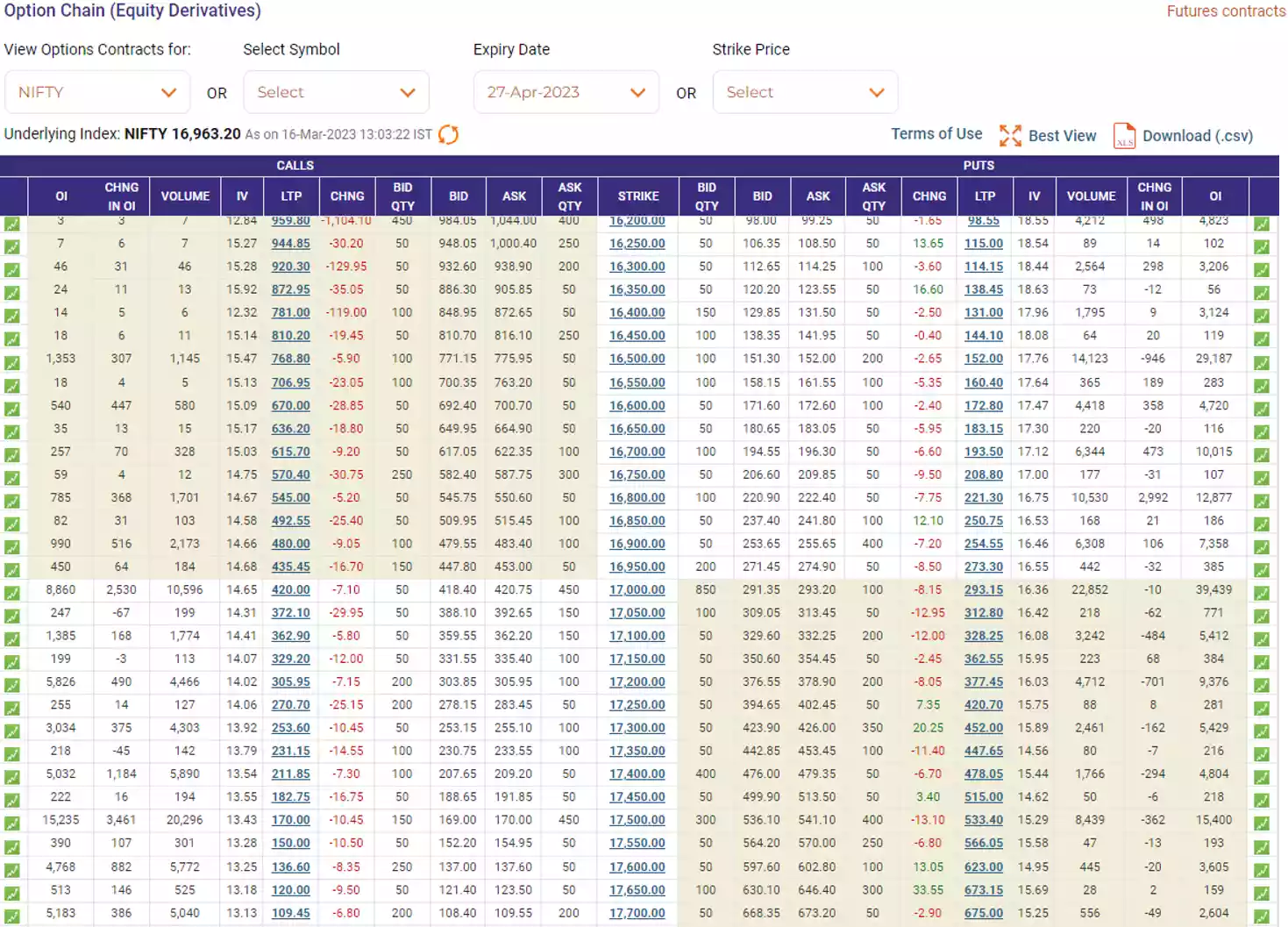Screen dimensions: 1288x927
Task: Click the calls VOLUME column header
Action: 185,196
